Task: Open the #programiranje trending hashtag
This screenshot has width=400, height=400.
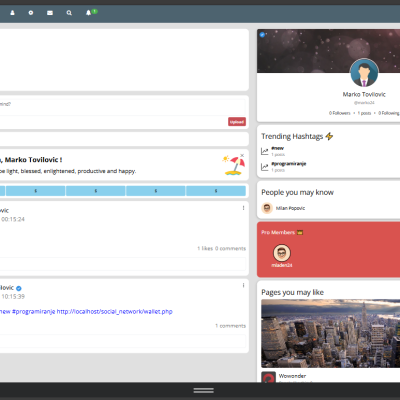Action: point(289,164)
